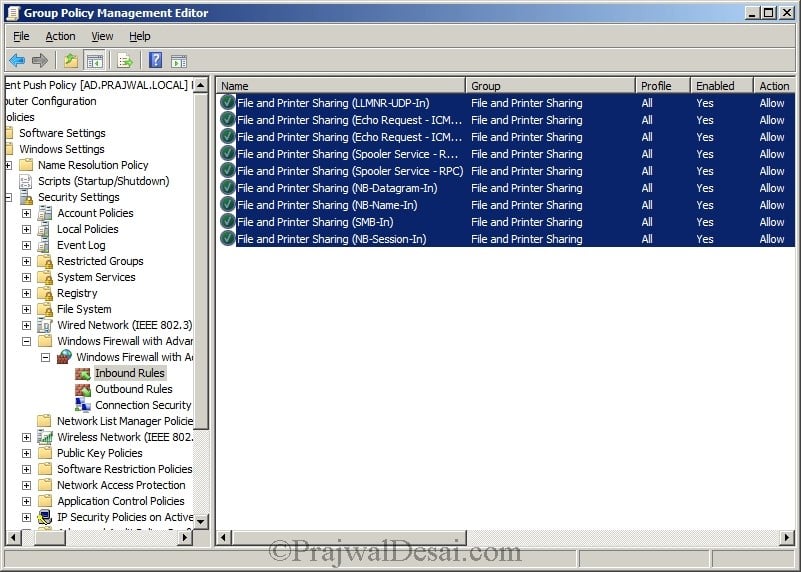The height and width of the screenshot is (572, 801).
Task: Click the Restricted Groups folder icon
Action: click(x=45, y=261)
